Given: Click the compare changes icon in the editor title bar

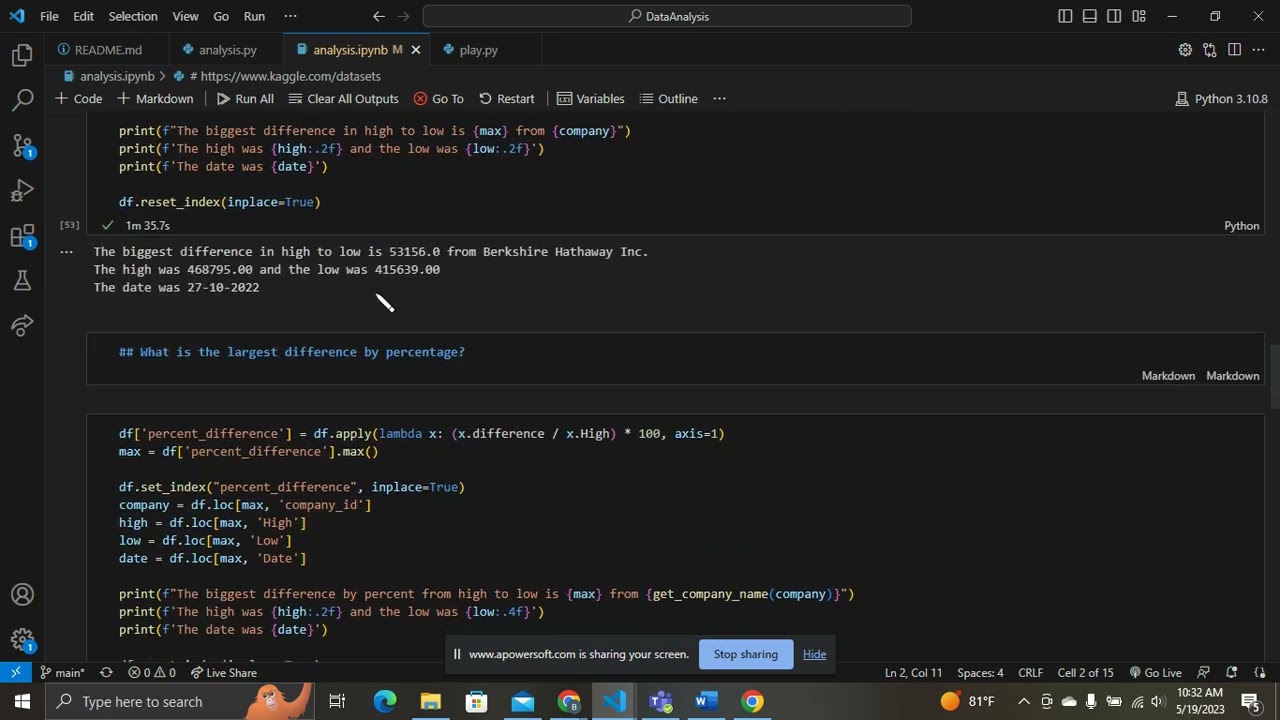Looking at the screenshot, I should pyautogui.click(x=1210, y=49).
